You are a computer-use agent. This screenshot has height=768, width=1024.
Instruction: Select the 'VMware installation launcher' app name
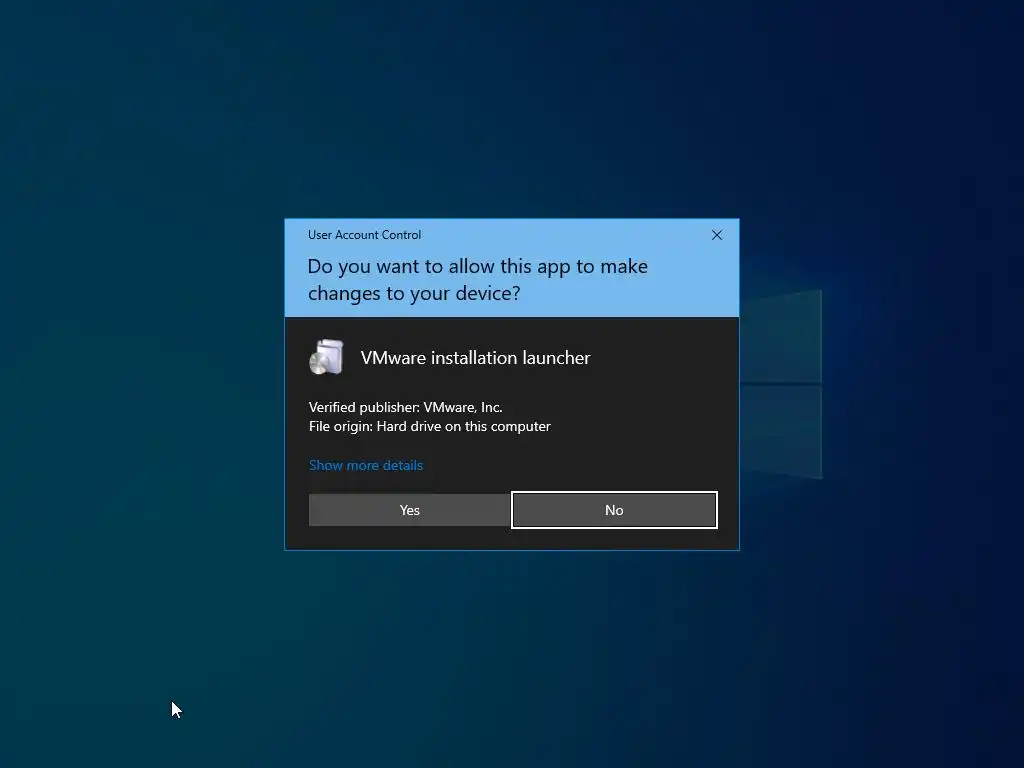tap(475, 358)
